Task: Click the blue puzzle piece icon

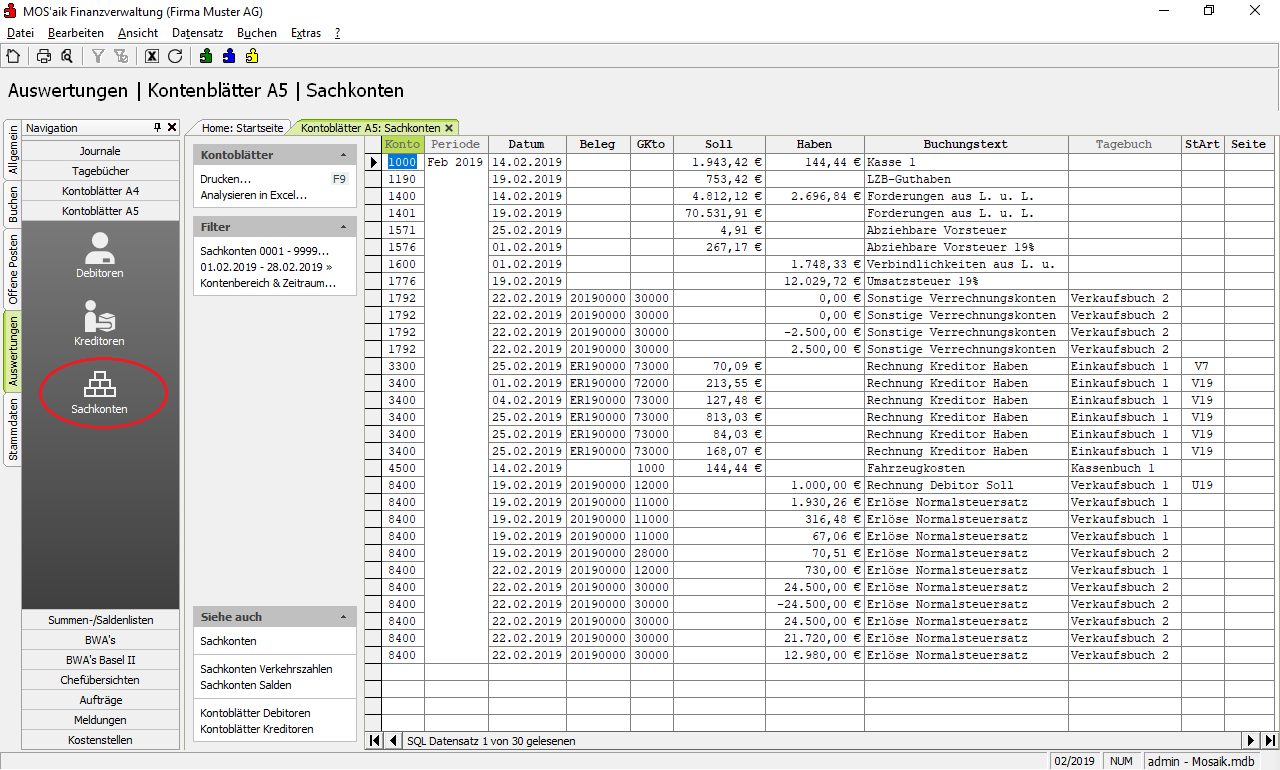Action: coord(229,56)
